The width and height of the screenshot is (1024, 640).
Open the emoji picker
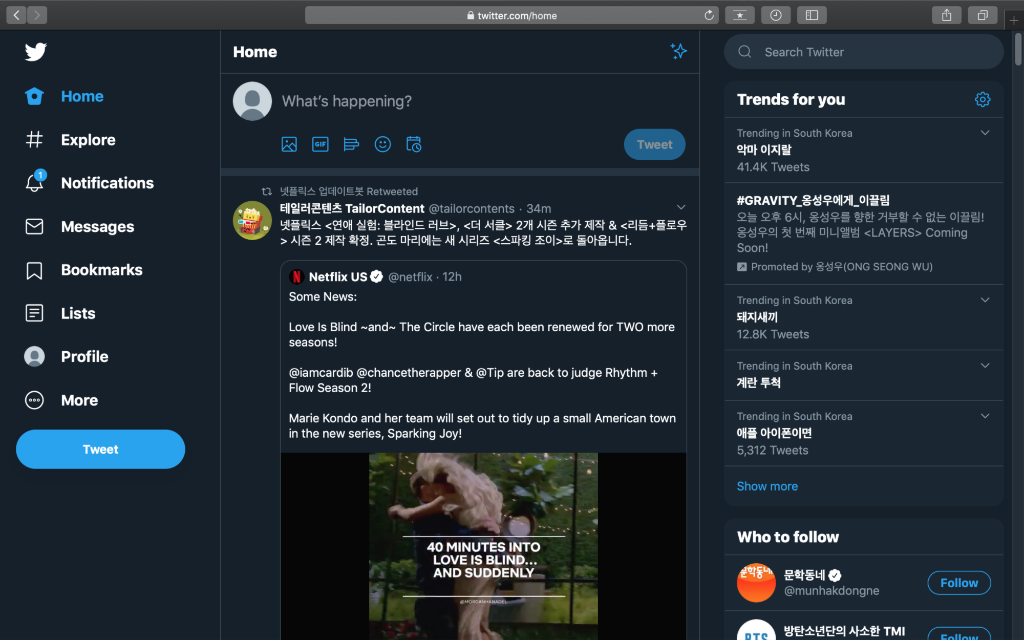[383, 144]
